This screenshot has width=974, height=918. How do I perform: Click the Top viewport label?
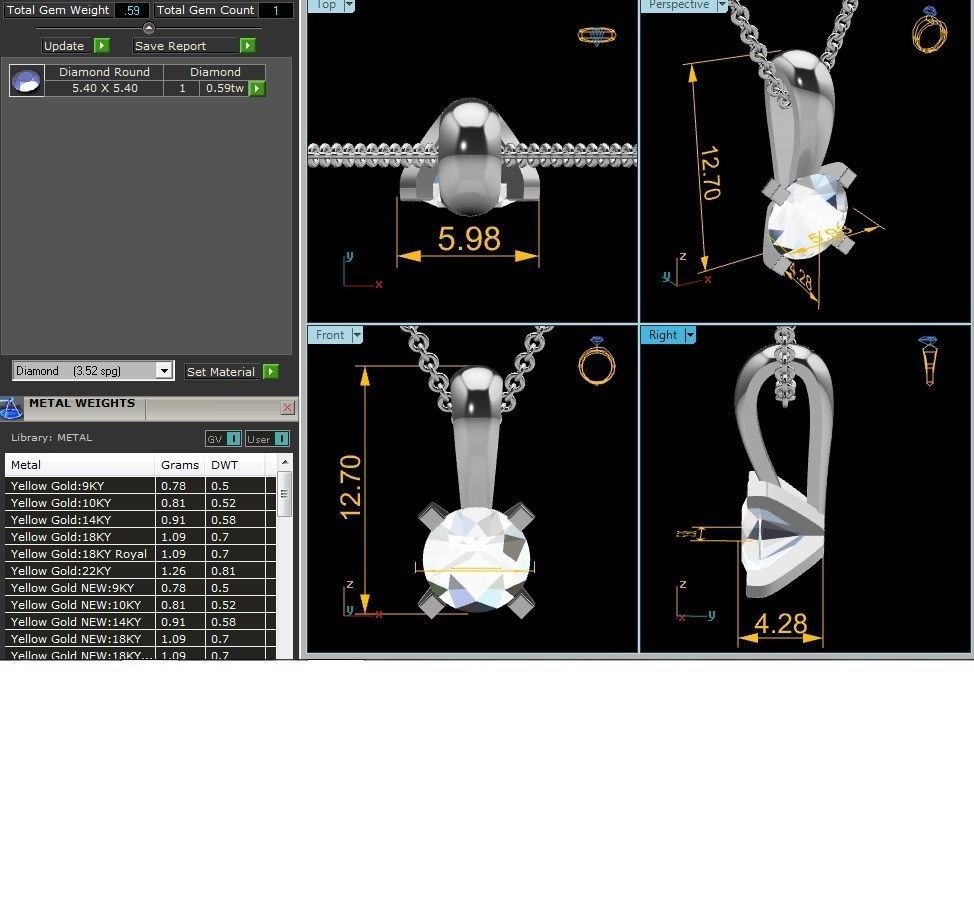point(326,5)
